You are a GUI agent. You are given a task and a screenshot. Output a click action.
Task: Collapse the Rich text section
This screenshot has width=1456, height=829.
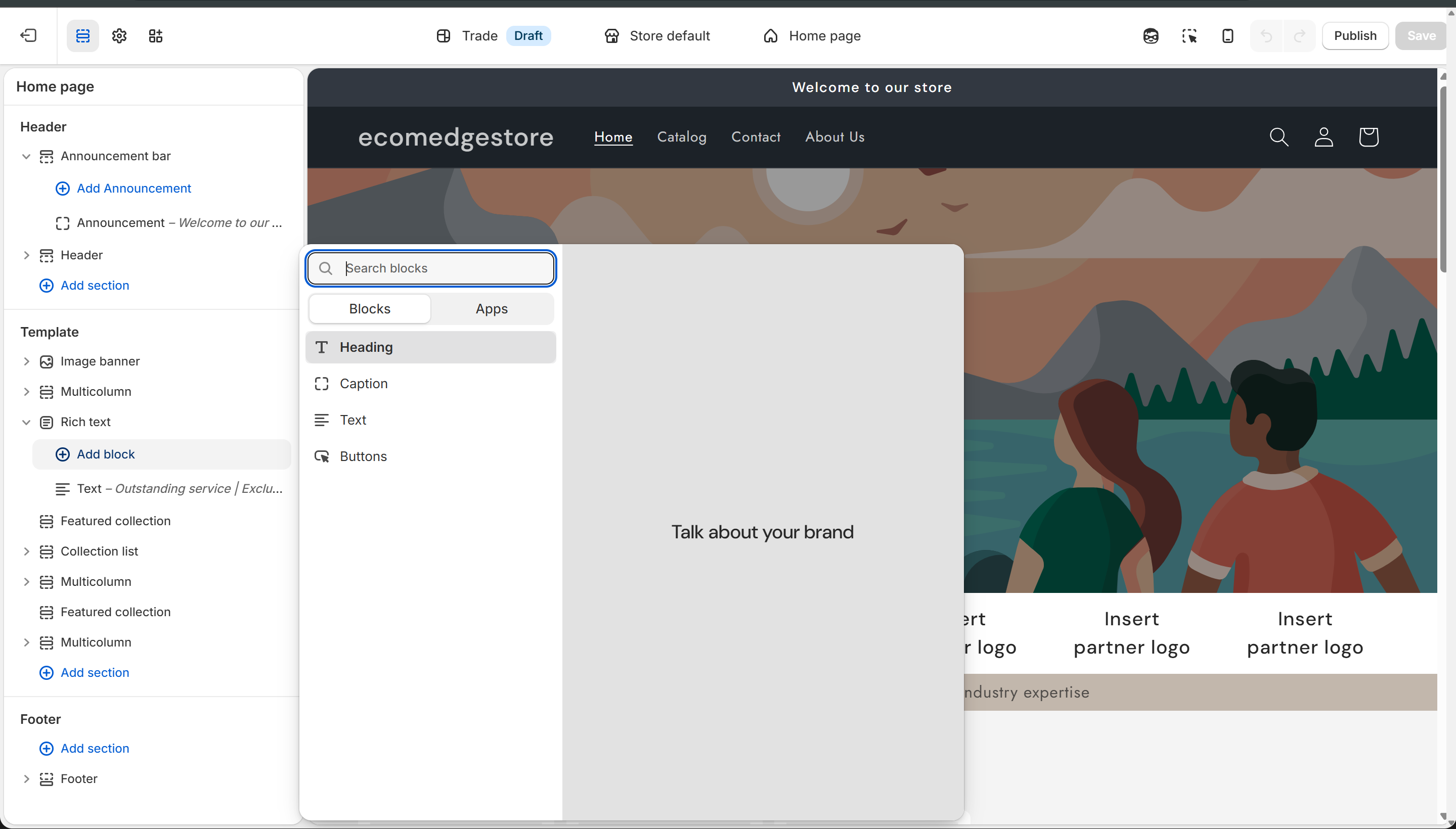pos(26,422)
